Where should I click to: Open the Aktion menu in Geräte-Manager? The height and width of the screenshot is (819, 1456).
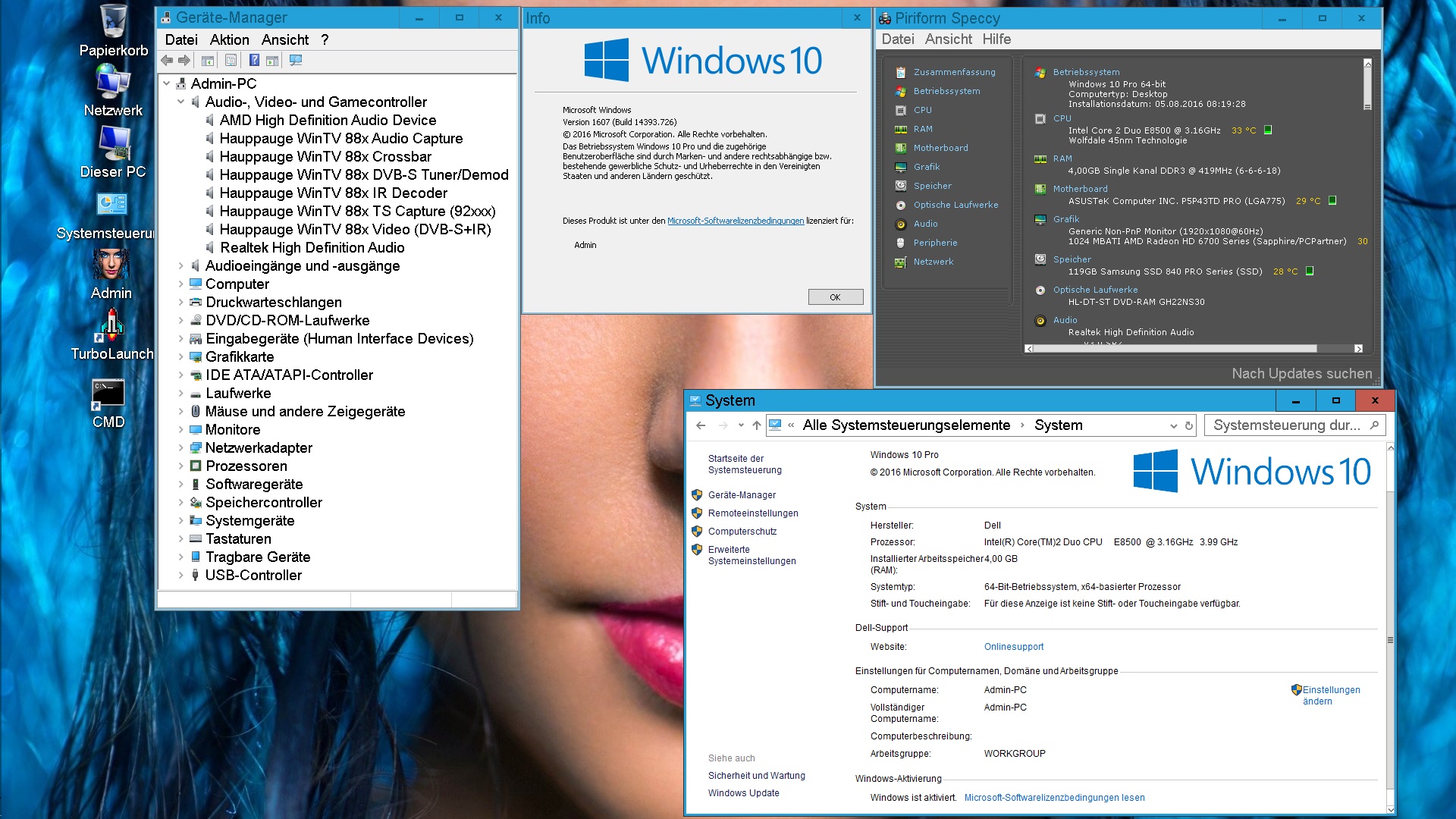[x=229, y=40]
